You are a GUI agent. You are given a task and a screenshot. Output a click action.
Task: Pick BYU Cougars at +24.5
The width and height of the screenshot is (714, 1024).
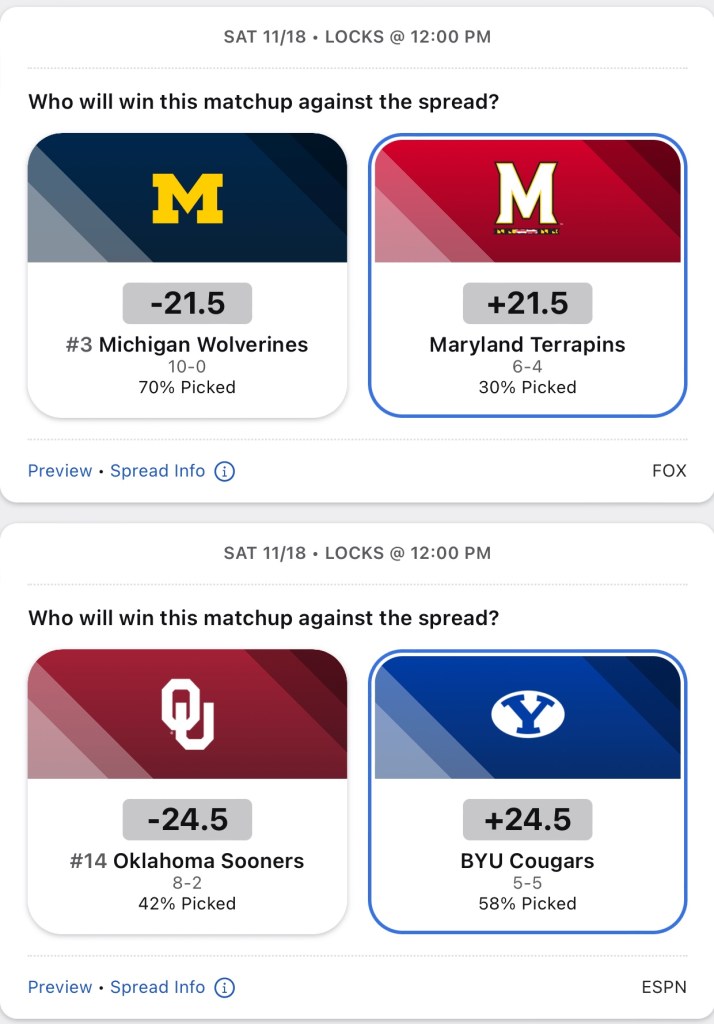[x=527, y=861]
